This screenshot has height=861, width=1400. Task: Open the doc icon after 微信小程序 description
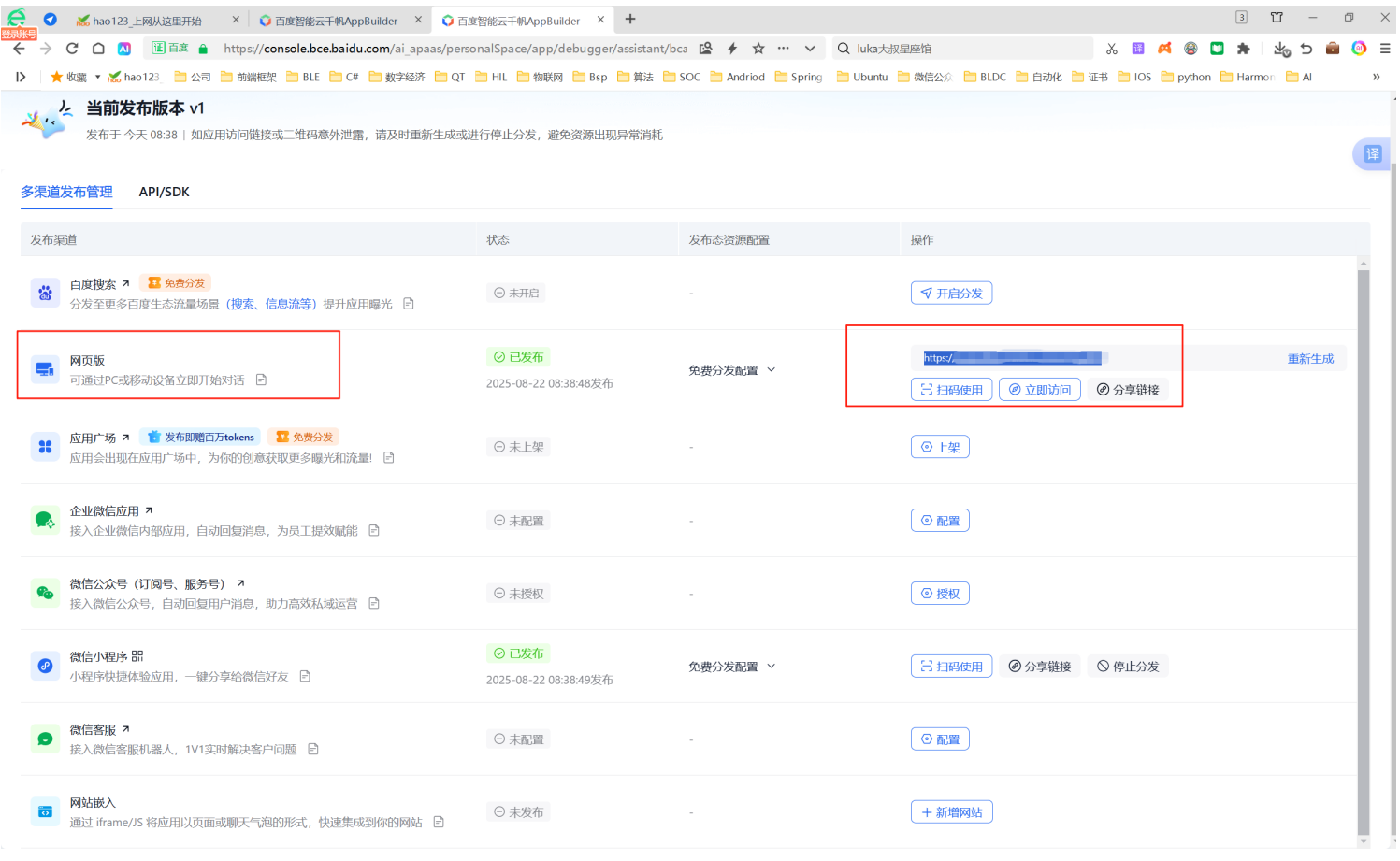305,676
